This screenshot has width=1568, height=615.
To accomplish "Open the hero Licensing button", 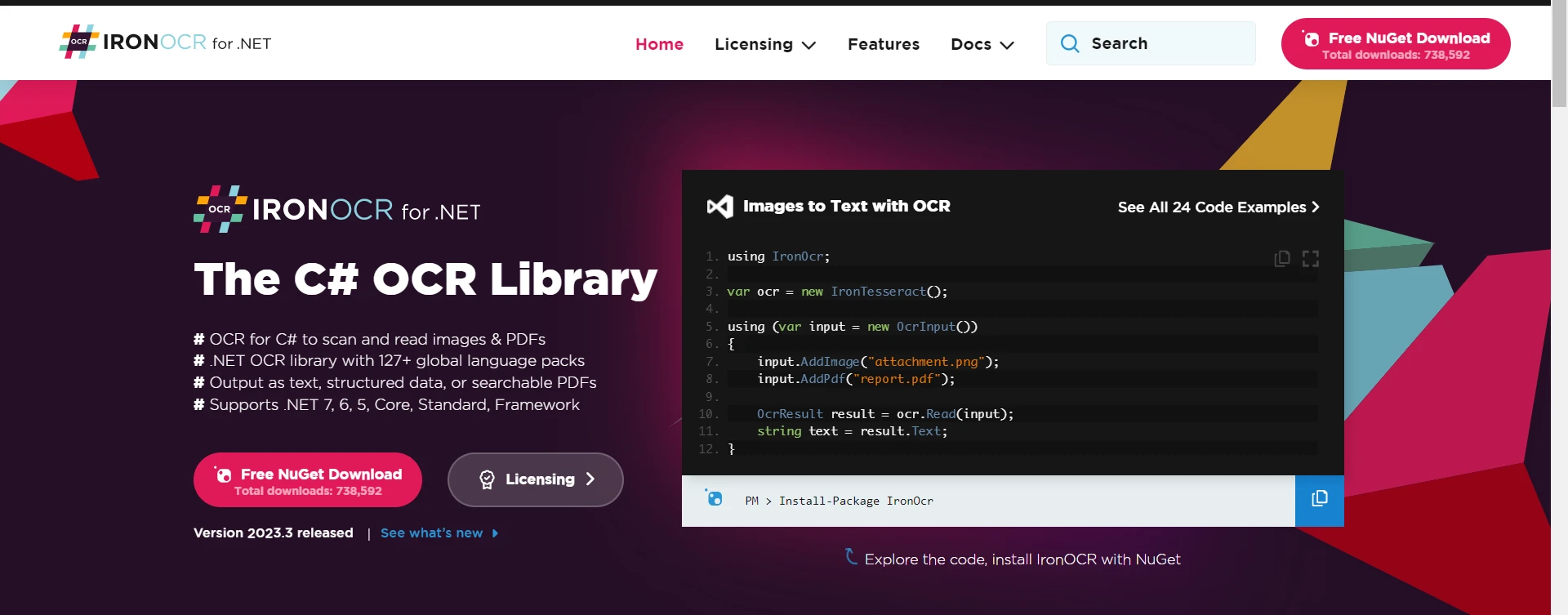I will (x=536, y=479).
